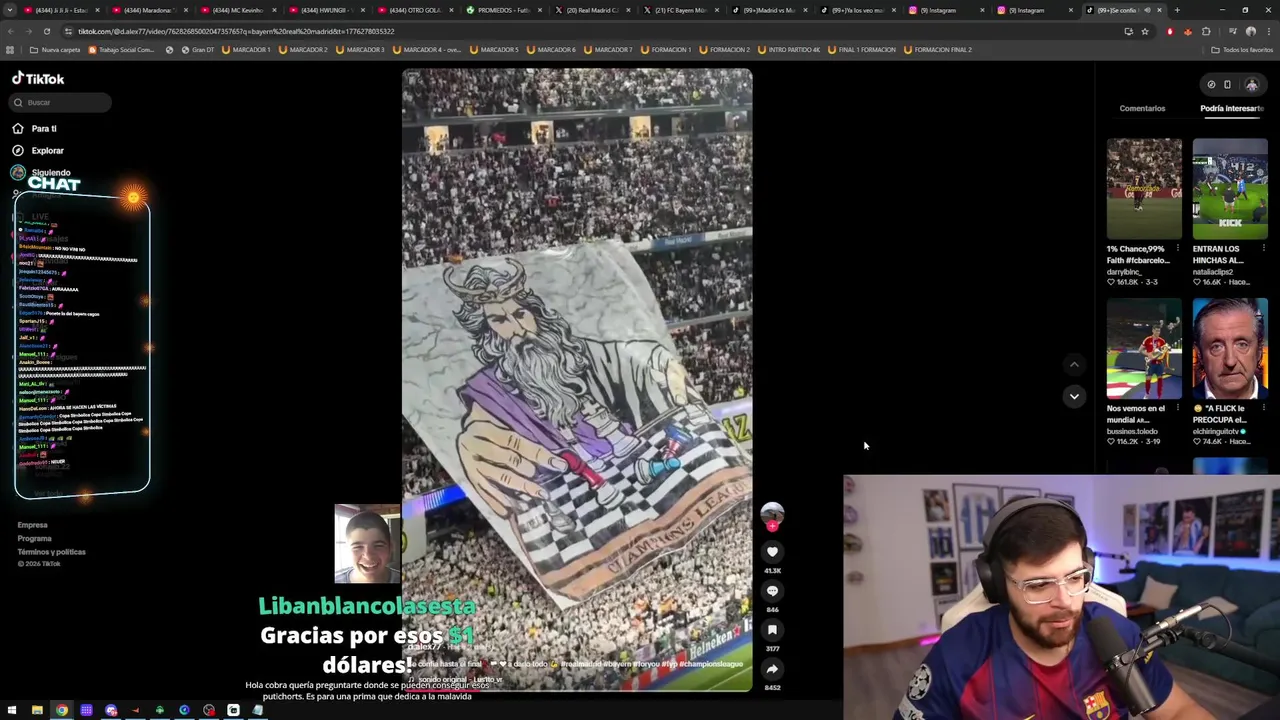The image size is (1280, 720).
Task: Open the INTRO PARTIDO 4K bookmark
Action: (789, 49)
